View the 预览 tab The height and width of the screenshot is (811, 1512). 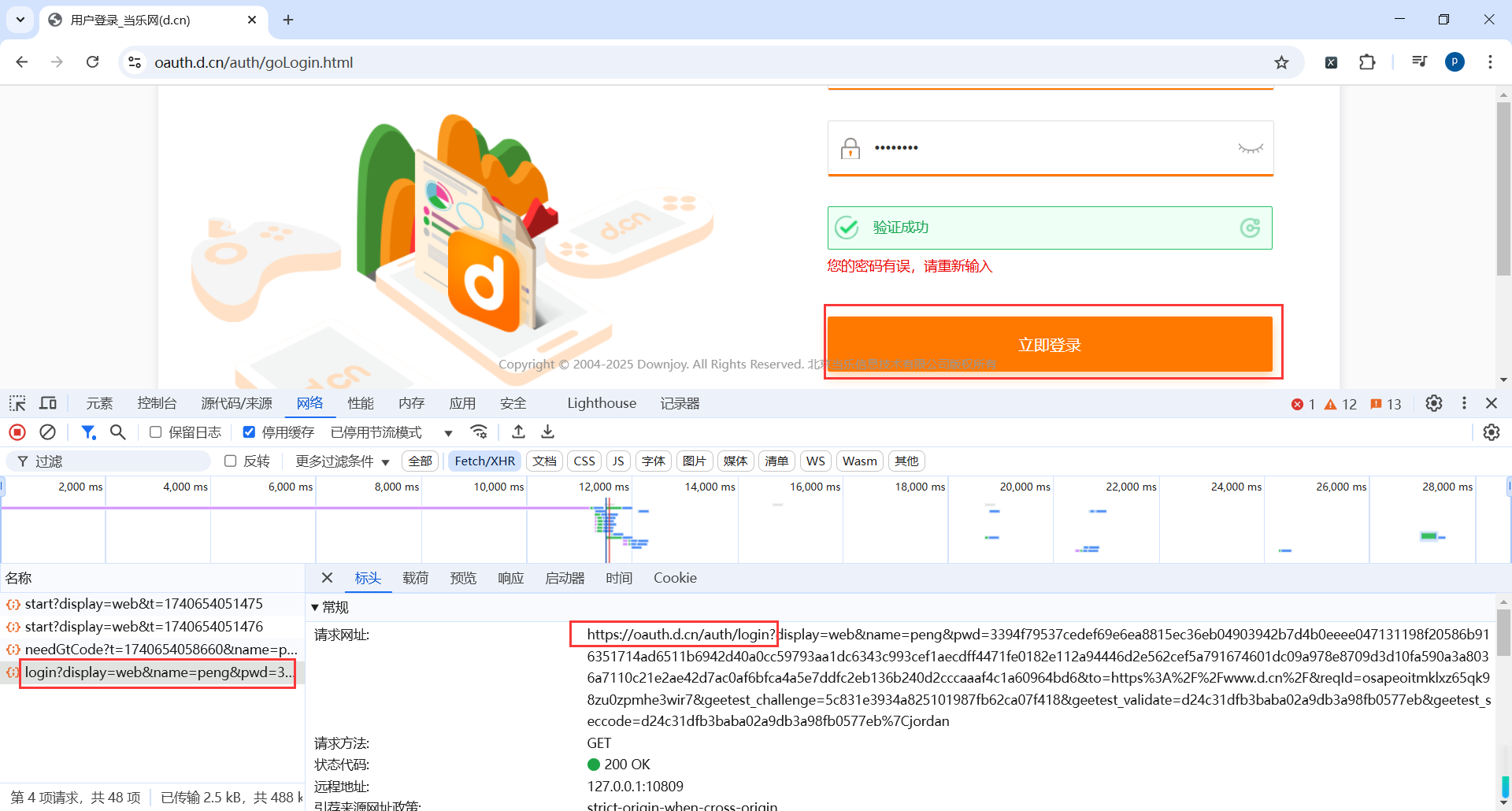pyautogui.click(x=463, y=578)
